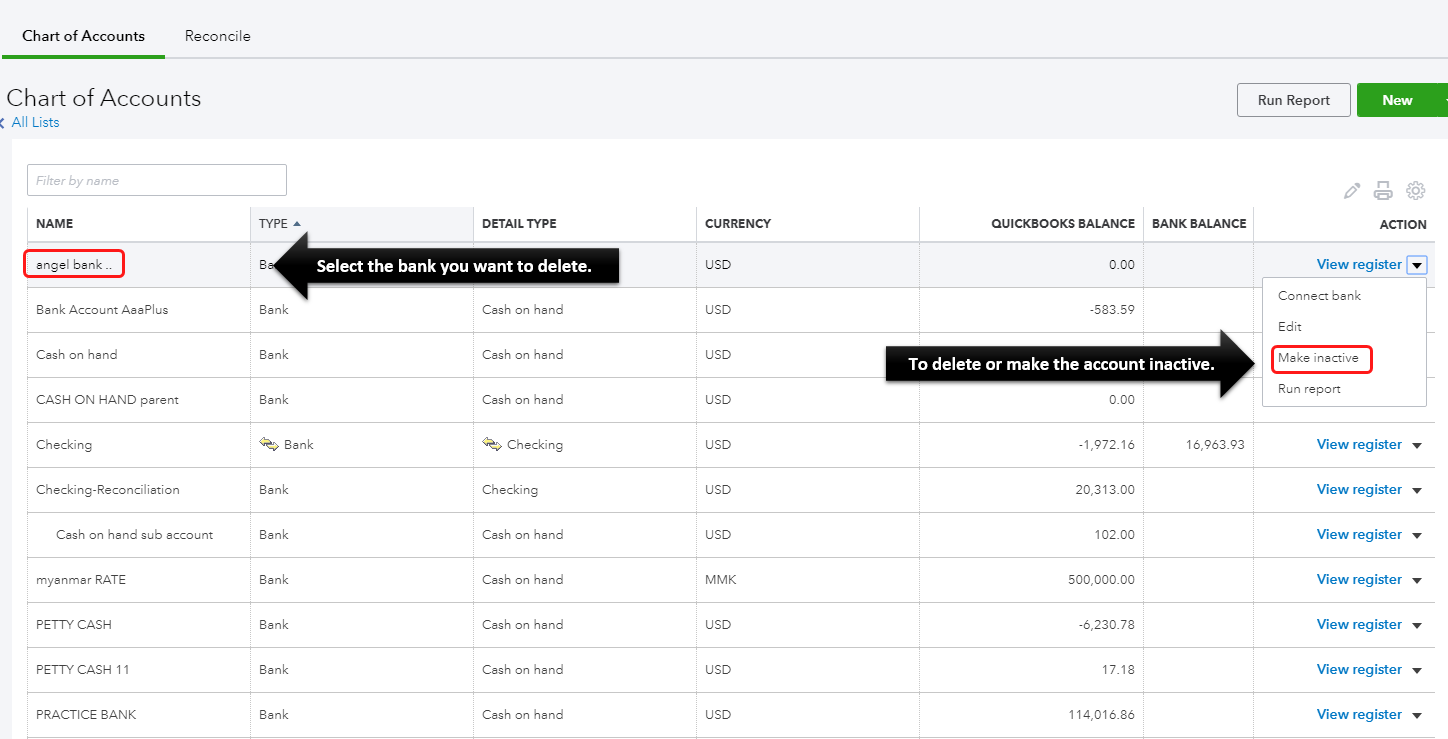Click the TYPE column sort arrow
The image size is (1448, 739).
pyautogui.click(x=297, y=224)
